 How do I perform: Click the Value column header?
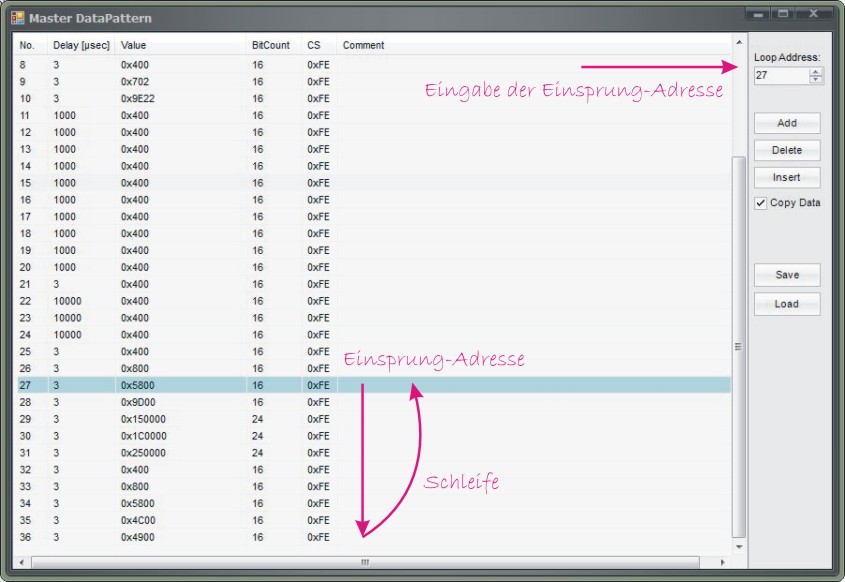[181, 45]
